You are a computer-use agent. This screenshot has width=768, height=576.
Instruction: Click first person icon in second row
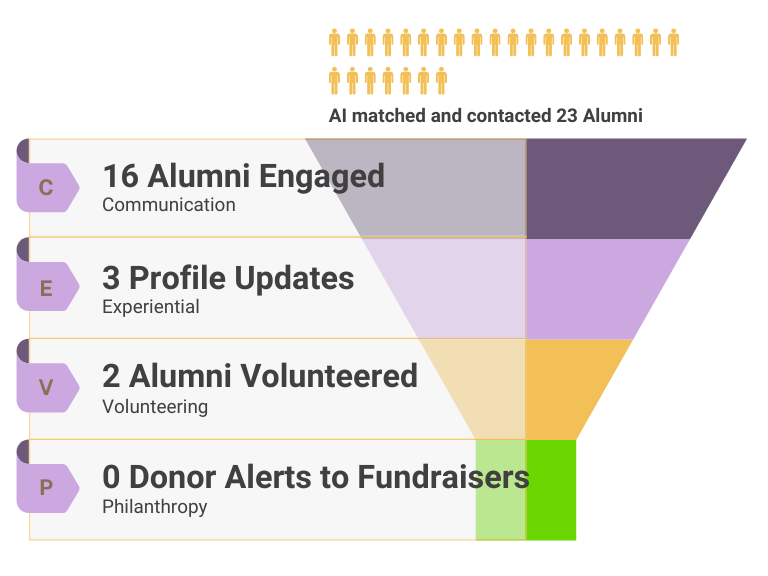click(x=335, y=80)
